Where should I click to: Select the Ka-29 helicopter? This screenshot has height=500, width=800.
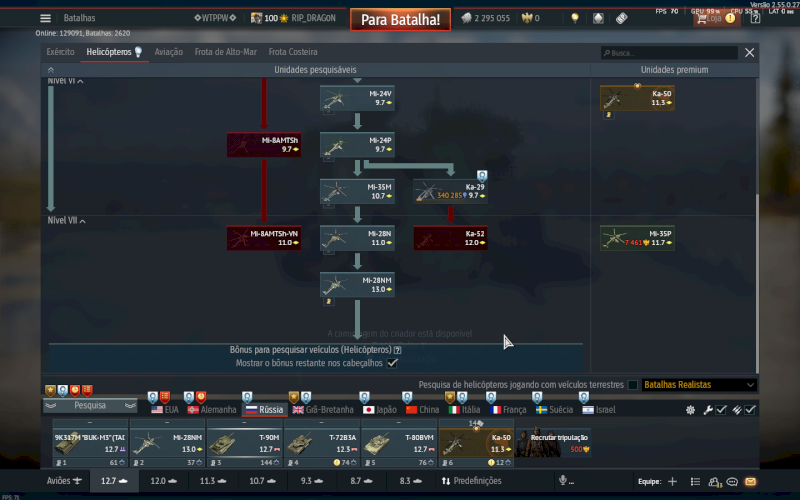point(451,191)
